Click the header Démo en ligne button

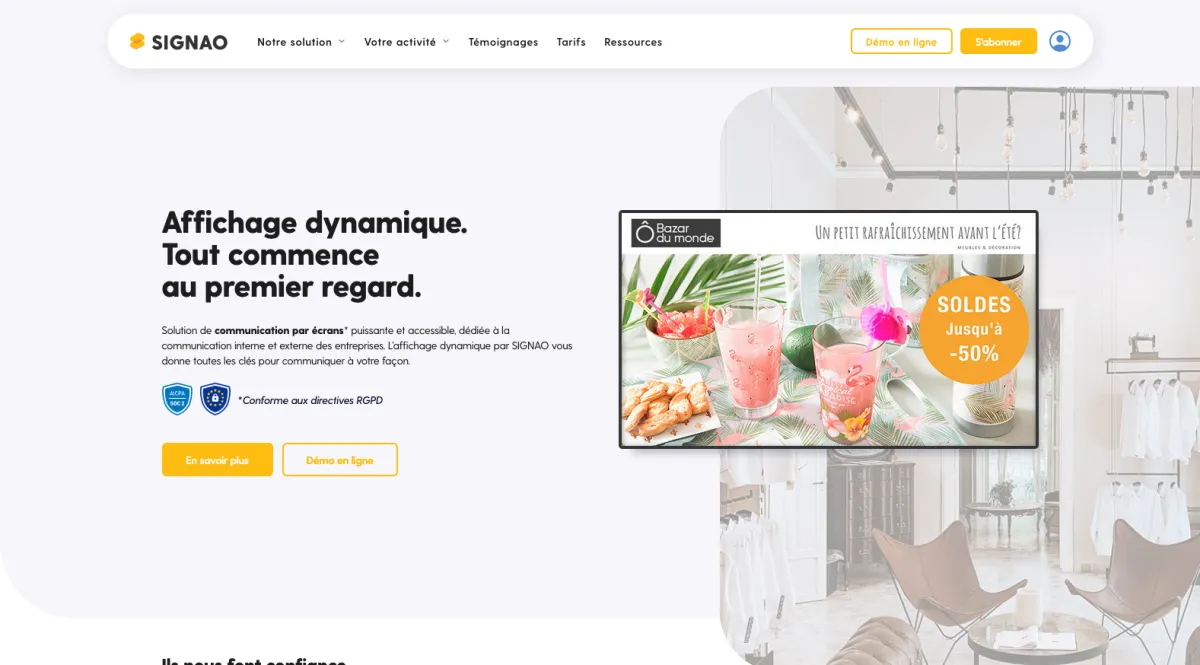point(901,41)
